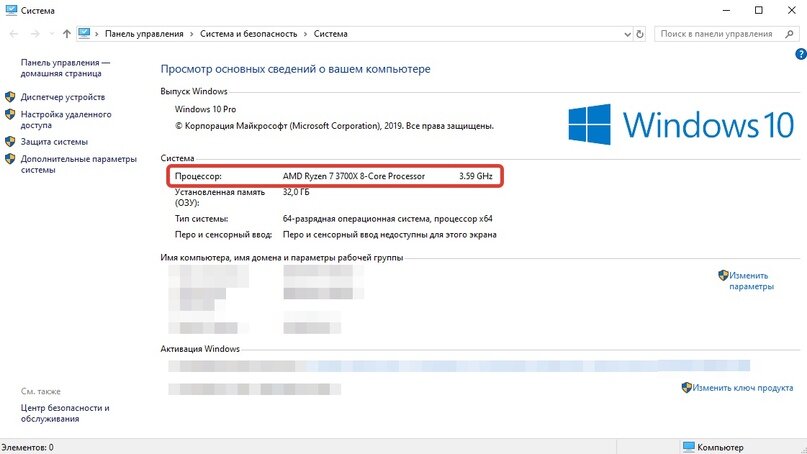Click 'Изменить ключ продукта' link
Viewport: 807px width, 454px height.
[743, 388]
